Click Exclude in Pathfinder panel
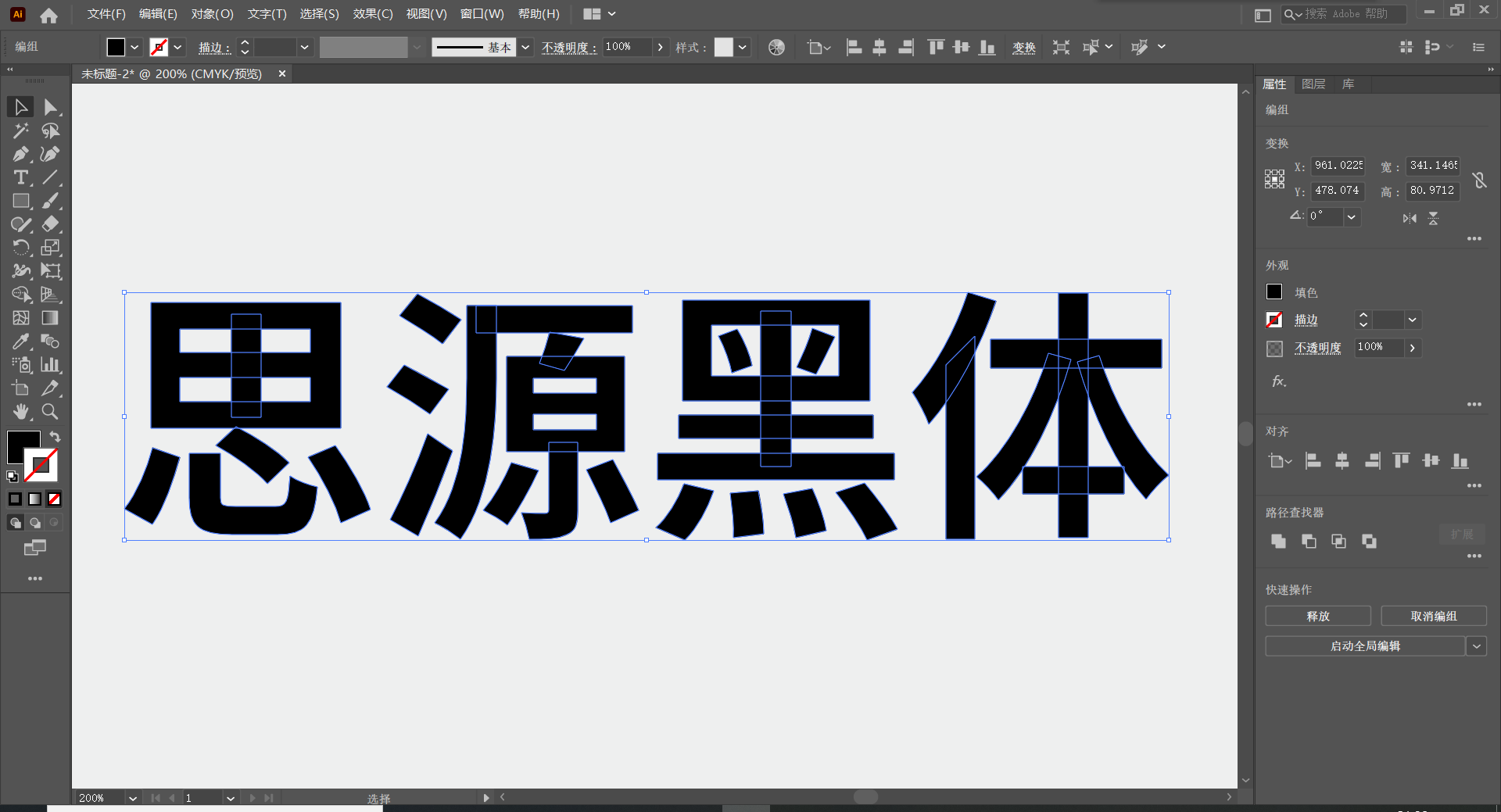This screenshot has width=1501, height=812. 1369,541
